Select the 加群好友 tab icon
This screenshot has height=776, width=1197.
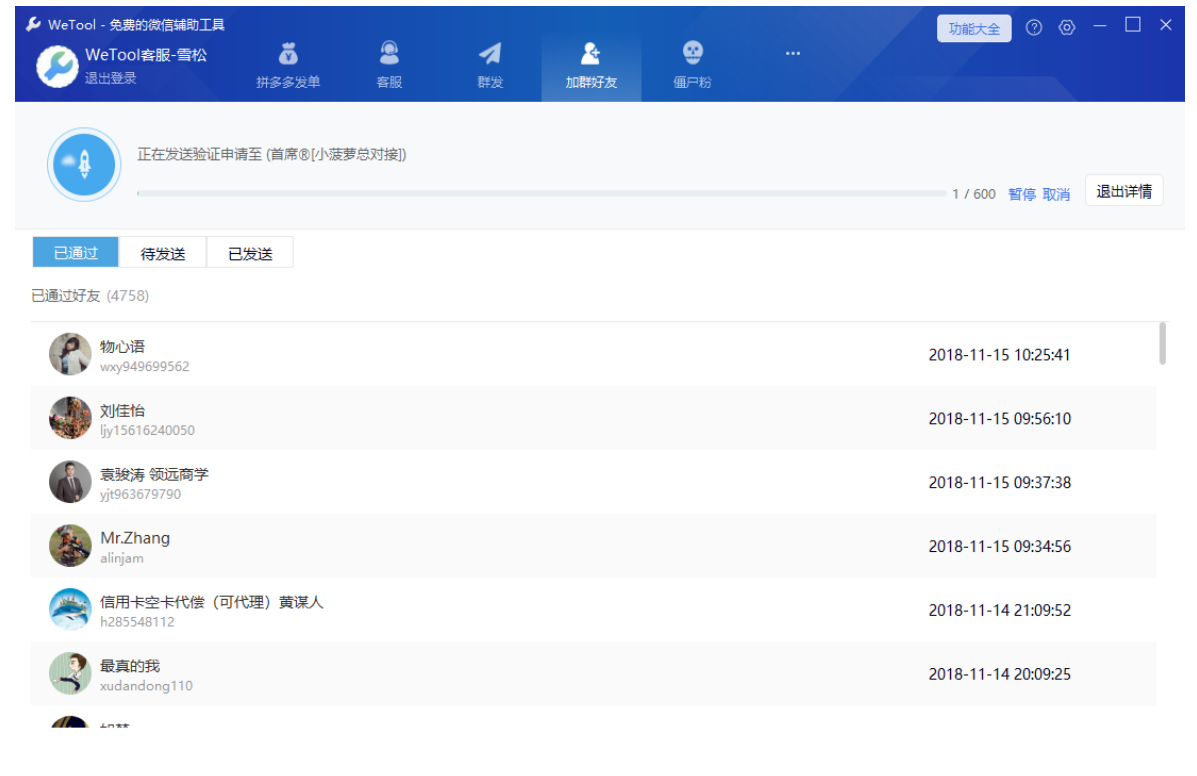click(x=591, y=53)
